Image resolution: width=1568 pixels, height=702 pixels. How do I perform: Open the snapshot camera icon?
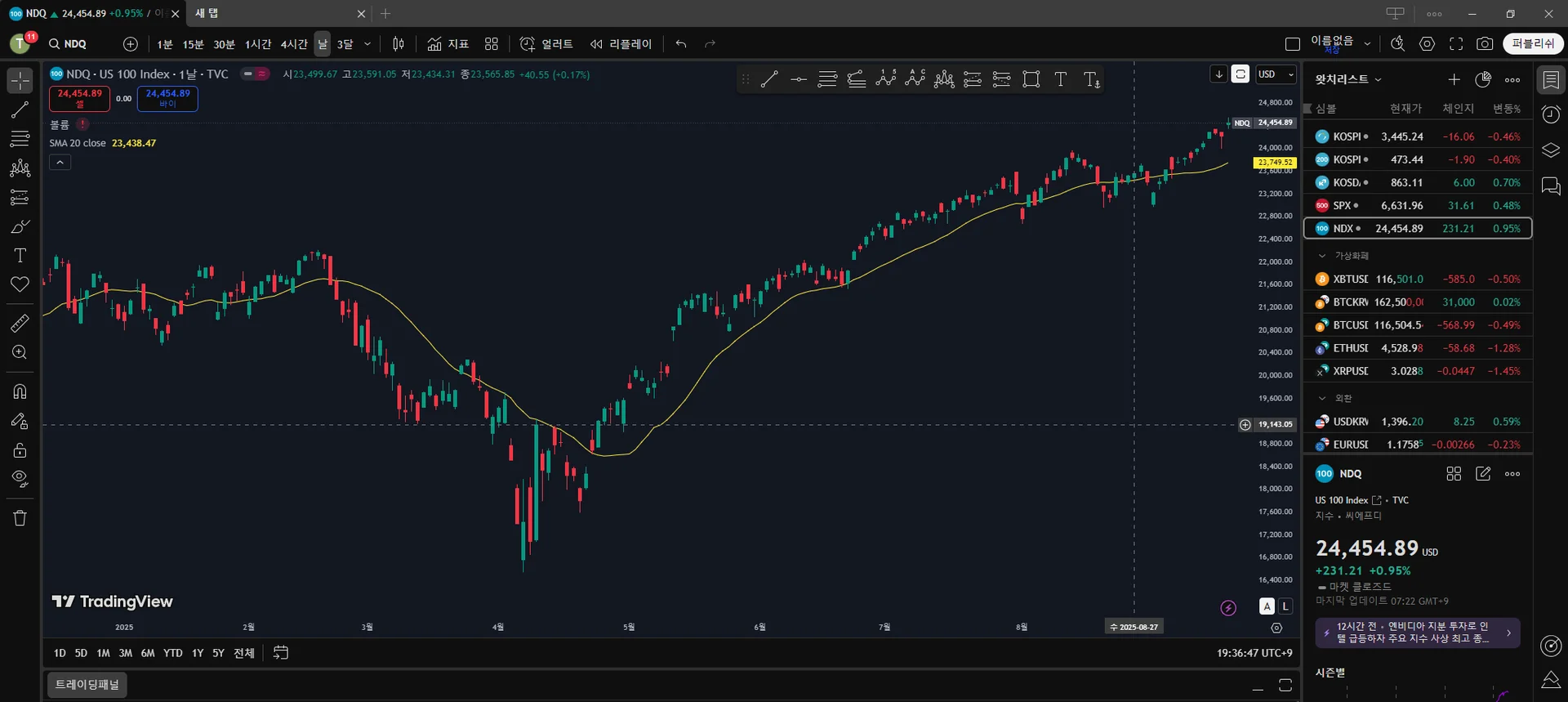[x=1485, y=44]
